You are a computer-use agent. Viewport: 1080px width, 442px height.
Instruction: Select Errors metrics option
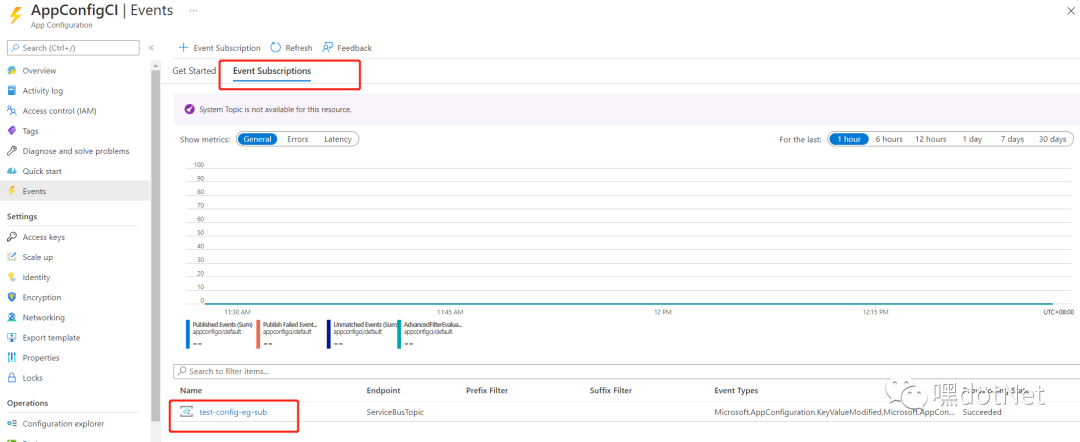pos(298,139)
